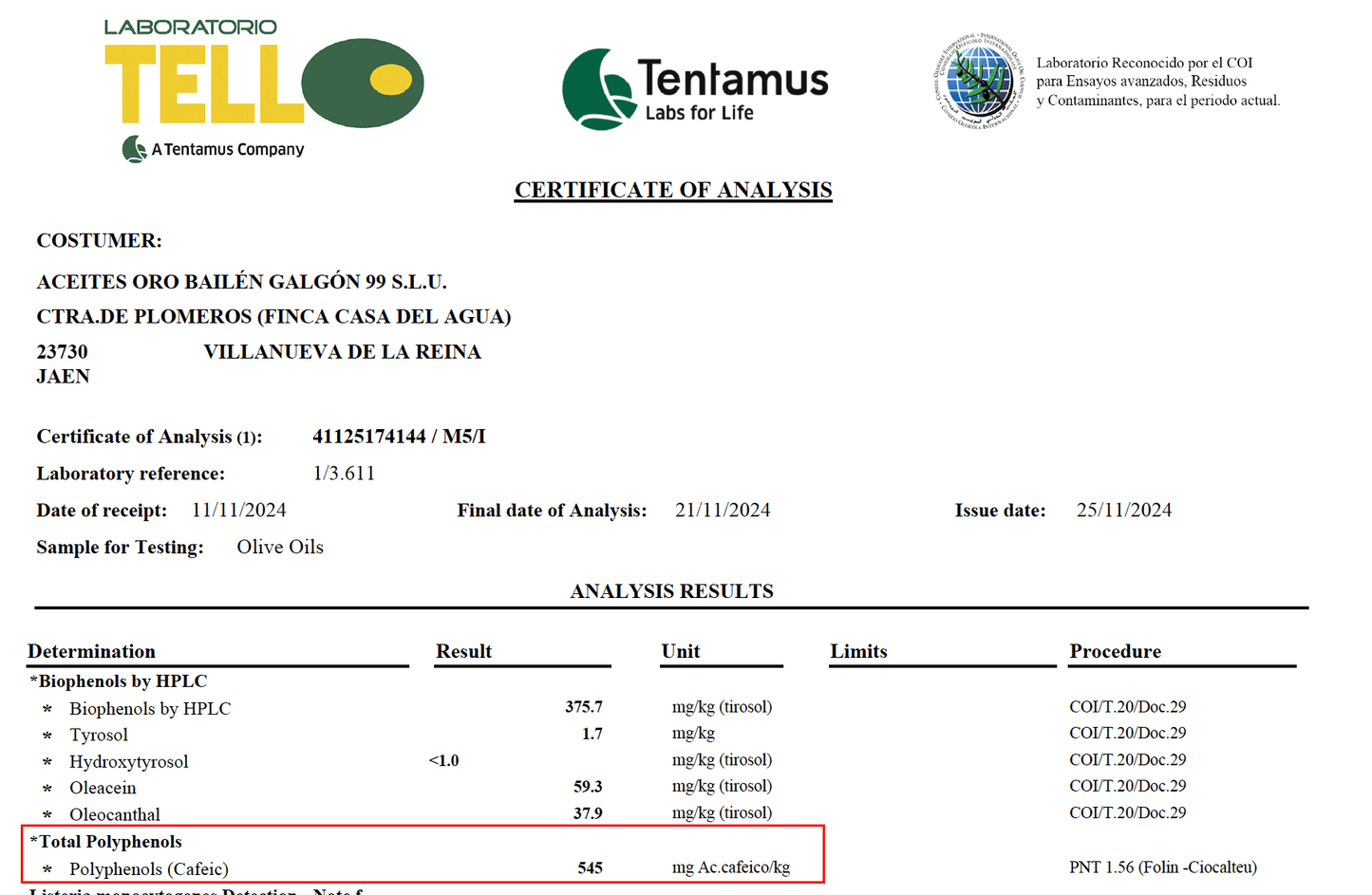1372x895 pixels.
Task: Click the asterisk beside Biophenols by HPLC
Action: tap(47, 708)
